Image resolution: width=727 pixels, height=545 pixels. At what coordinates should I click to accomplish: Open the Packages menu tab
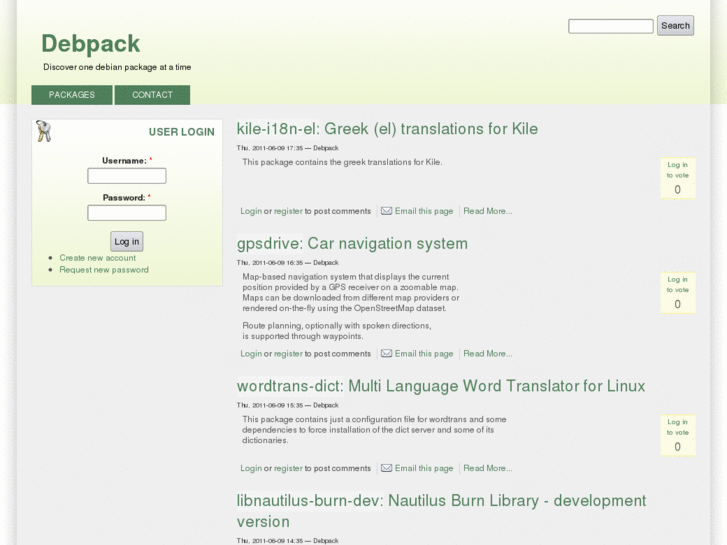point(72,95)
